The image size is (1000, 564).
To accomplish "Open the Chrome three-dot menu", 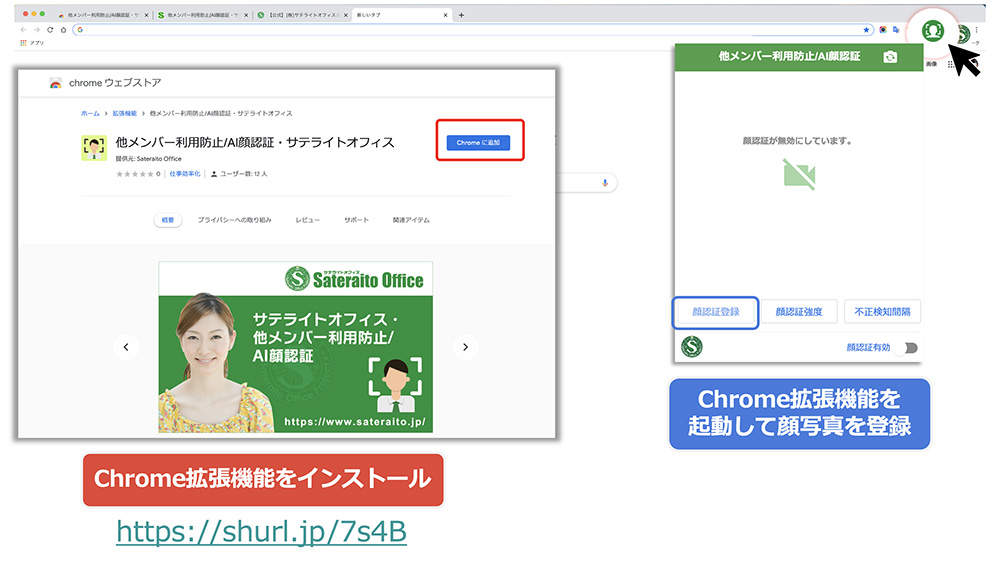I will 976,29.
